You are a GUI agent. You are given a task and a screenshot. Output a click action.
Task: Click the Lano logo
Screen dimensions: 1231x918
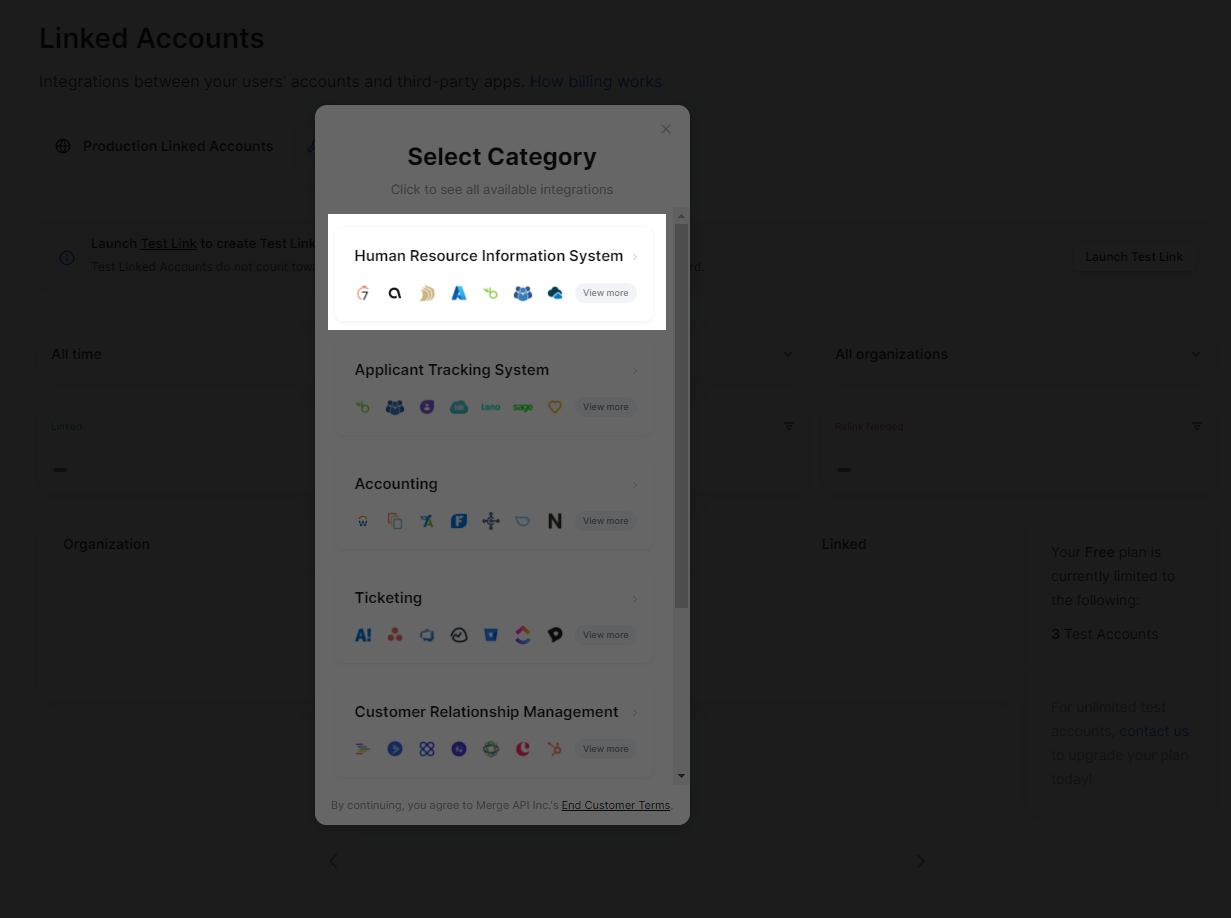tap(491, 407)
